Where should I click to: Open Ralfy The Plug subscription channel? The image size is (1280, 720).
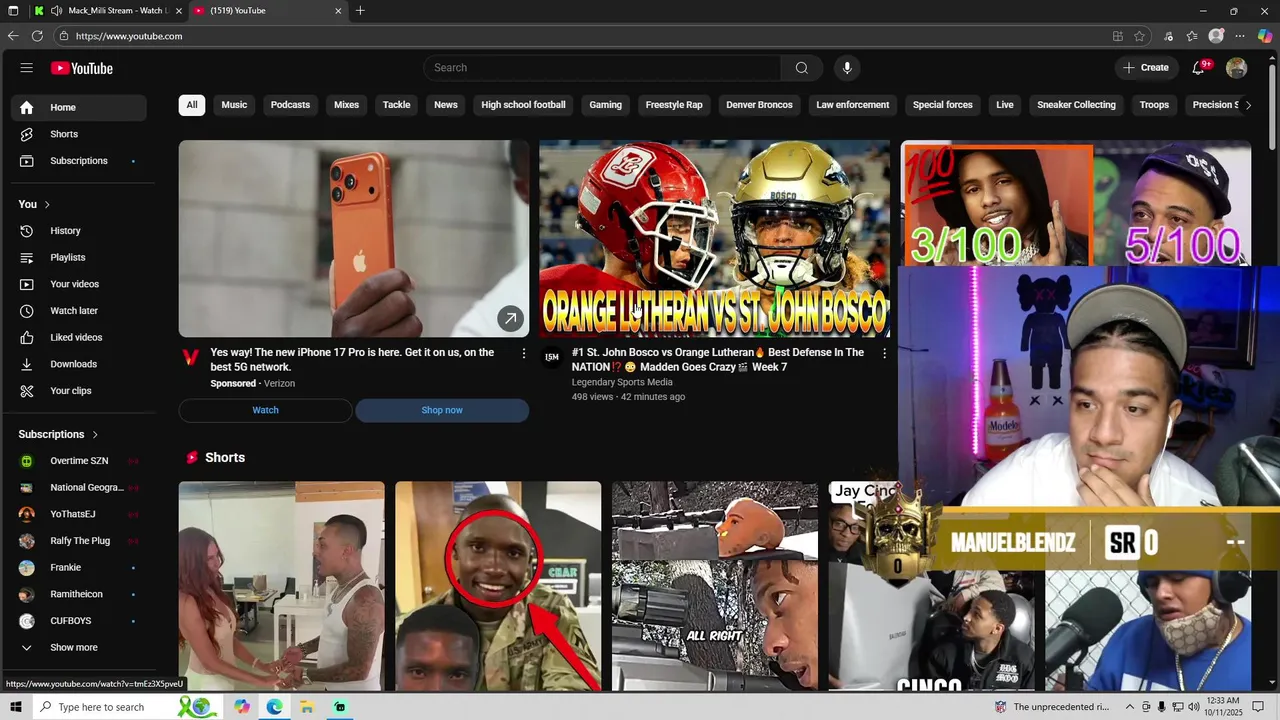79,541
